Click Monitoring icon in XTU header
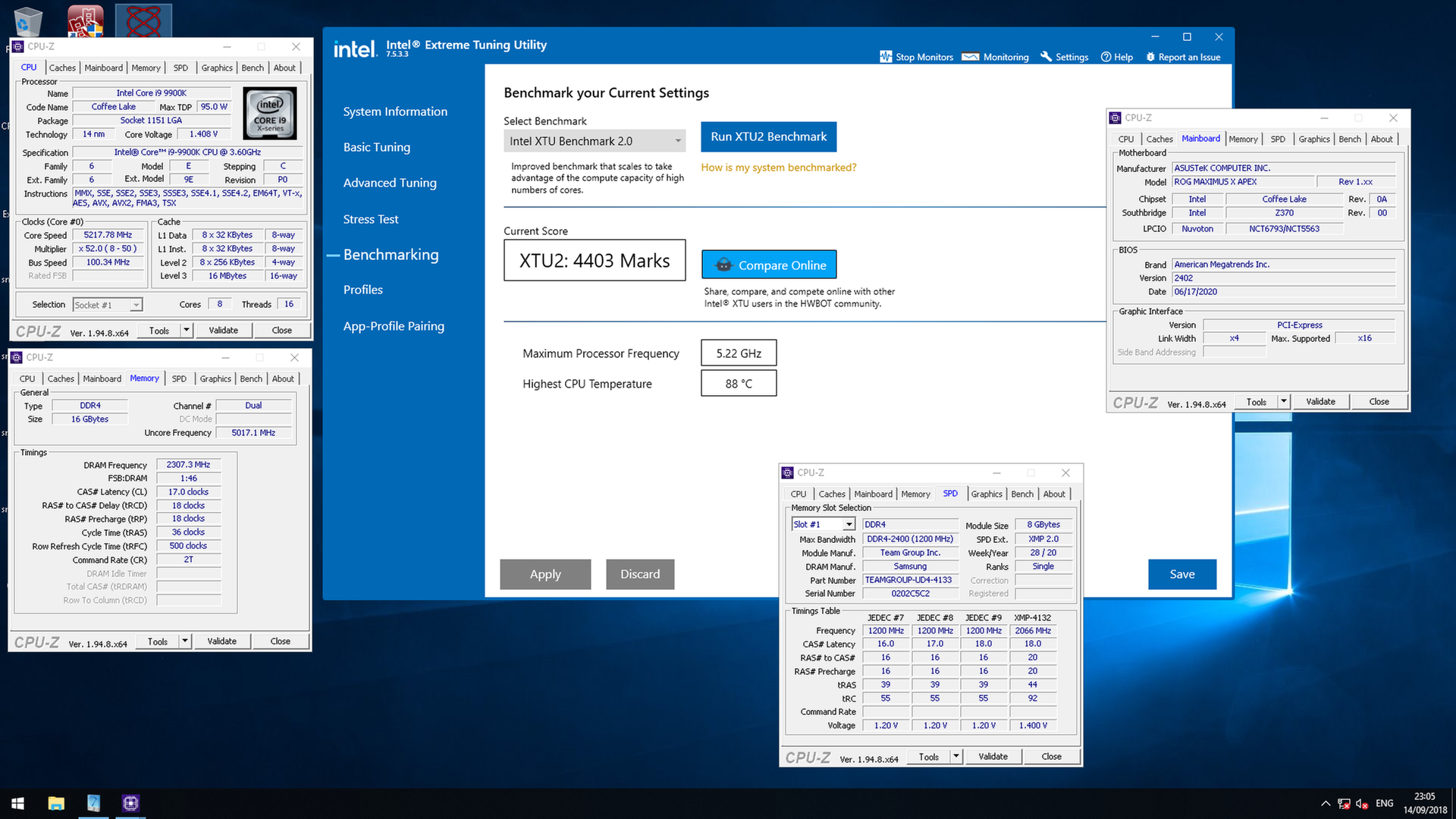Screen dimensions: 1456x819 coord(970,57)
